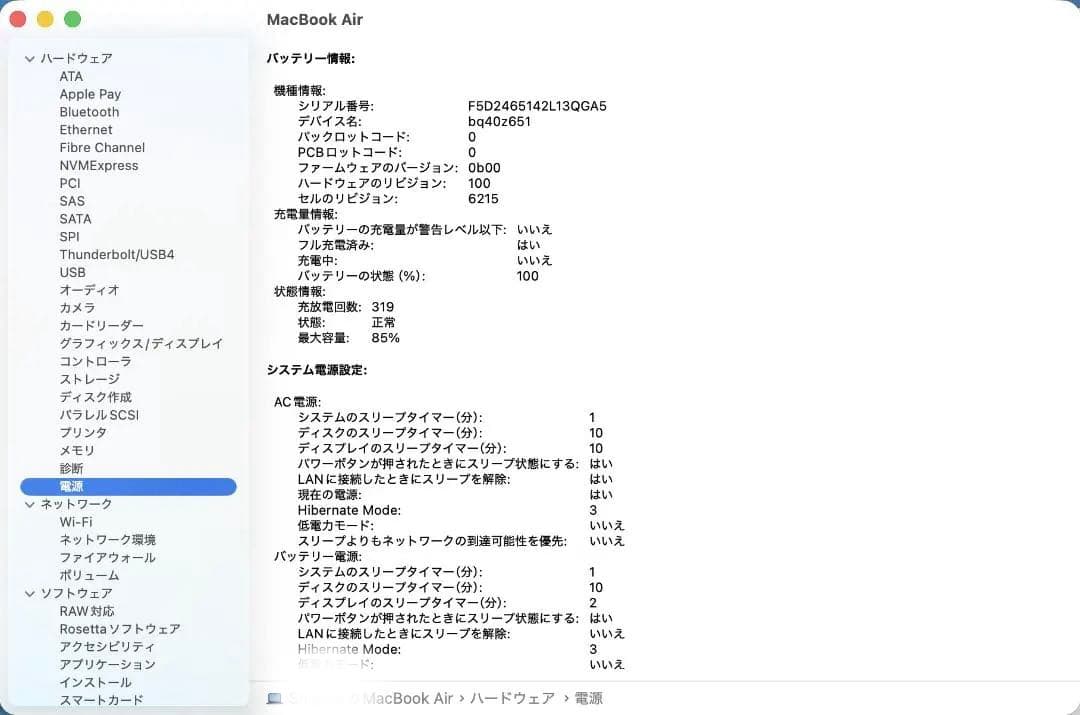Select Apple Pay hardware information

click(x=90, y=93)
